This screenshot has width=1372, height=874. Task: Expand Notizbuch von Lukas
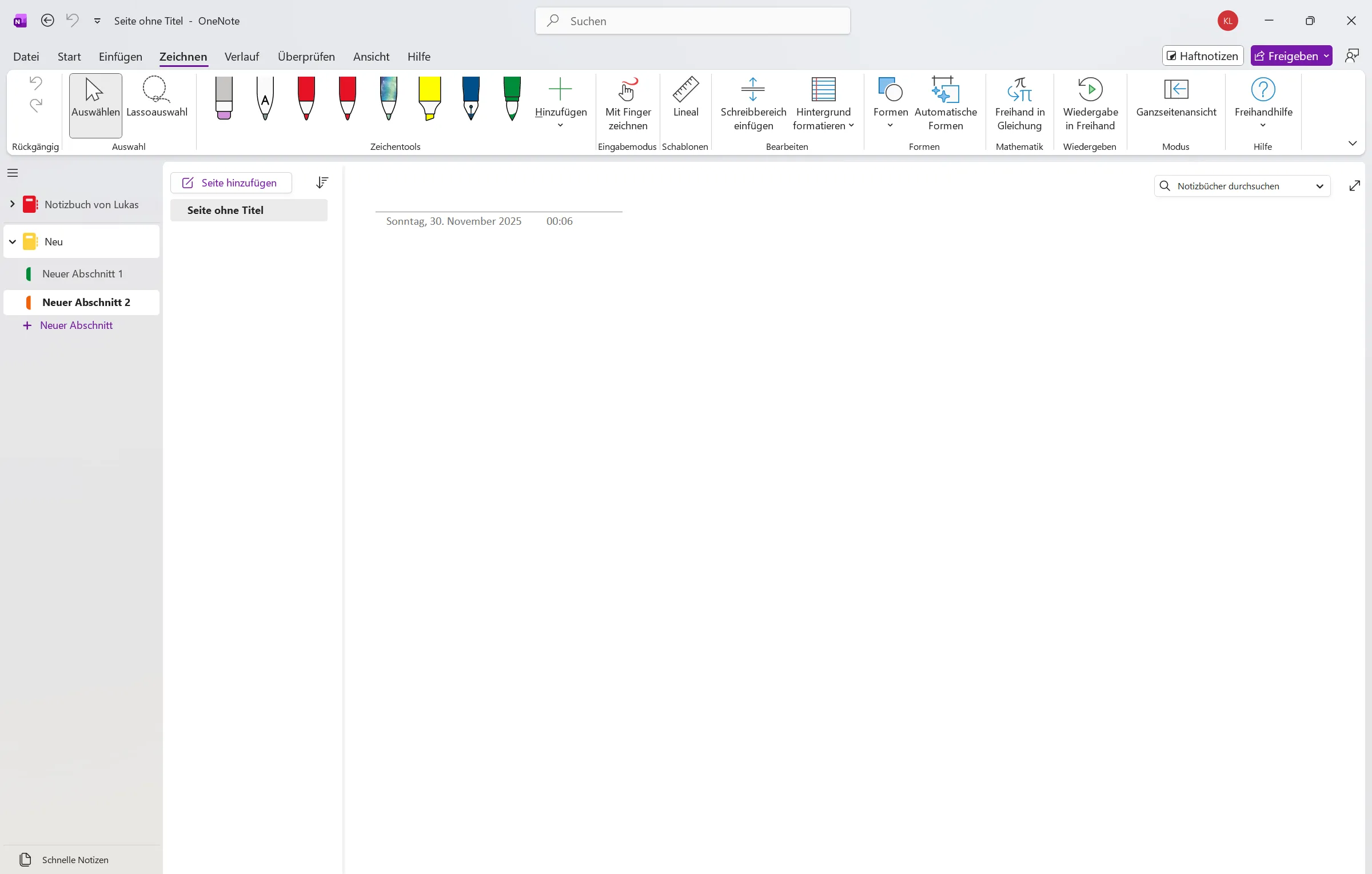[12, 204]
